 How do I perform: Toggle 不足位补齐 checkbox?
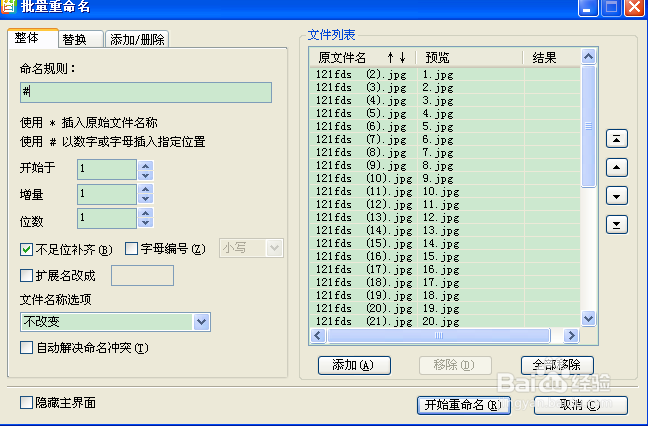point(26,249)
